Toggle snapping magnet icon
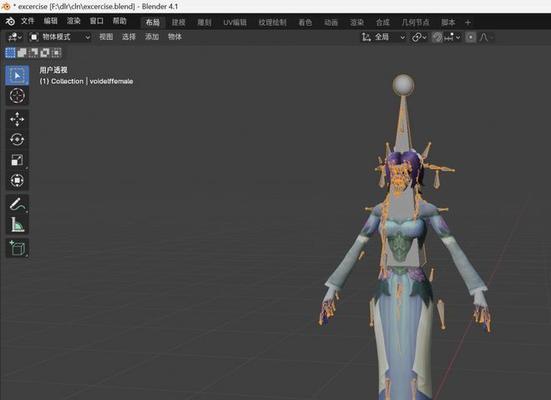Image resolution: width=551 pixels, height=400 pixels. point(437,37)
